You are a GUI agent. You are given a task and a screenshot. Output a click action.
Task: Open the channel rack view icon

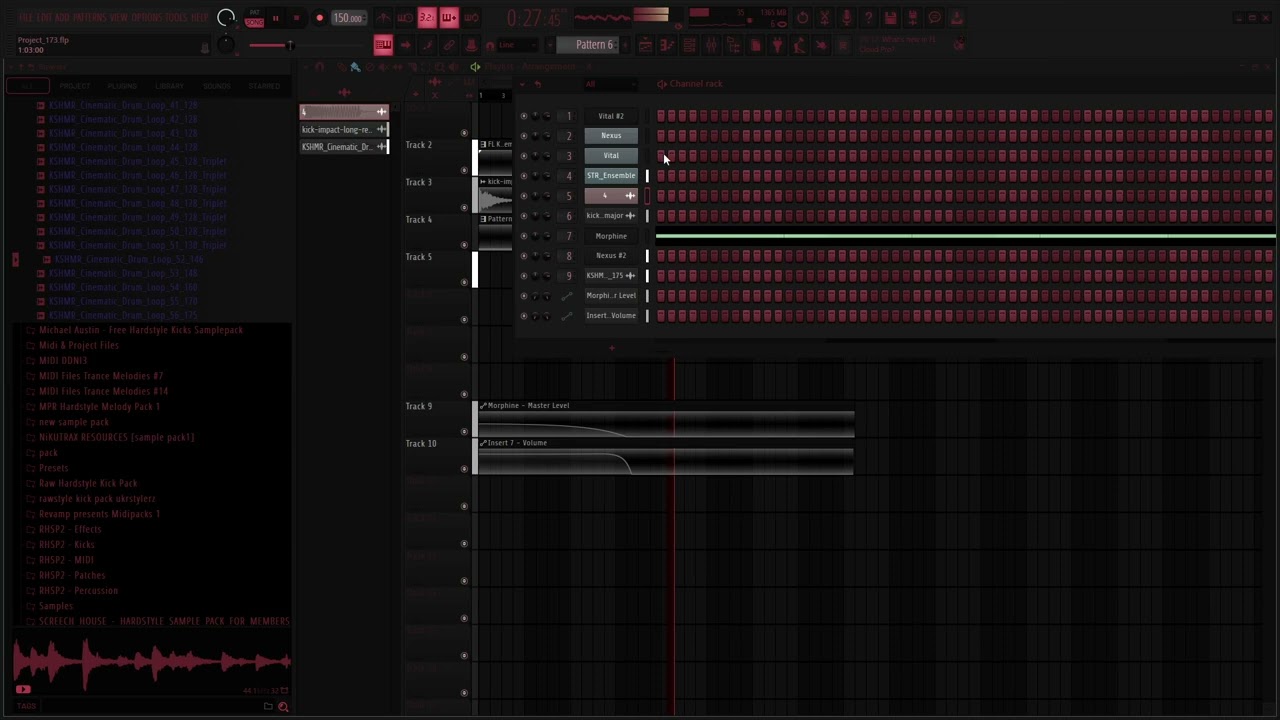(689, 45)
